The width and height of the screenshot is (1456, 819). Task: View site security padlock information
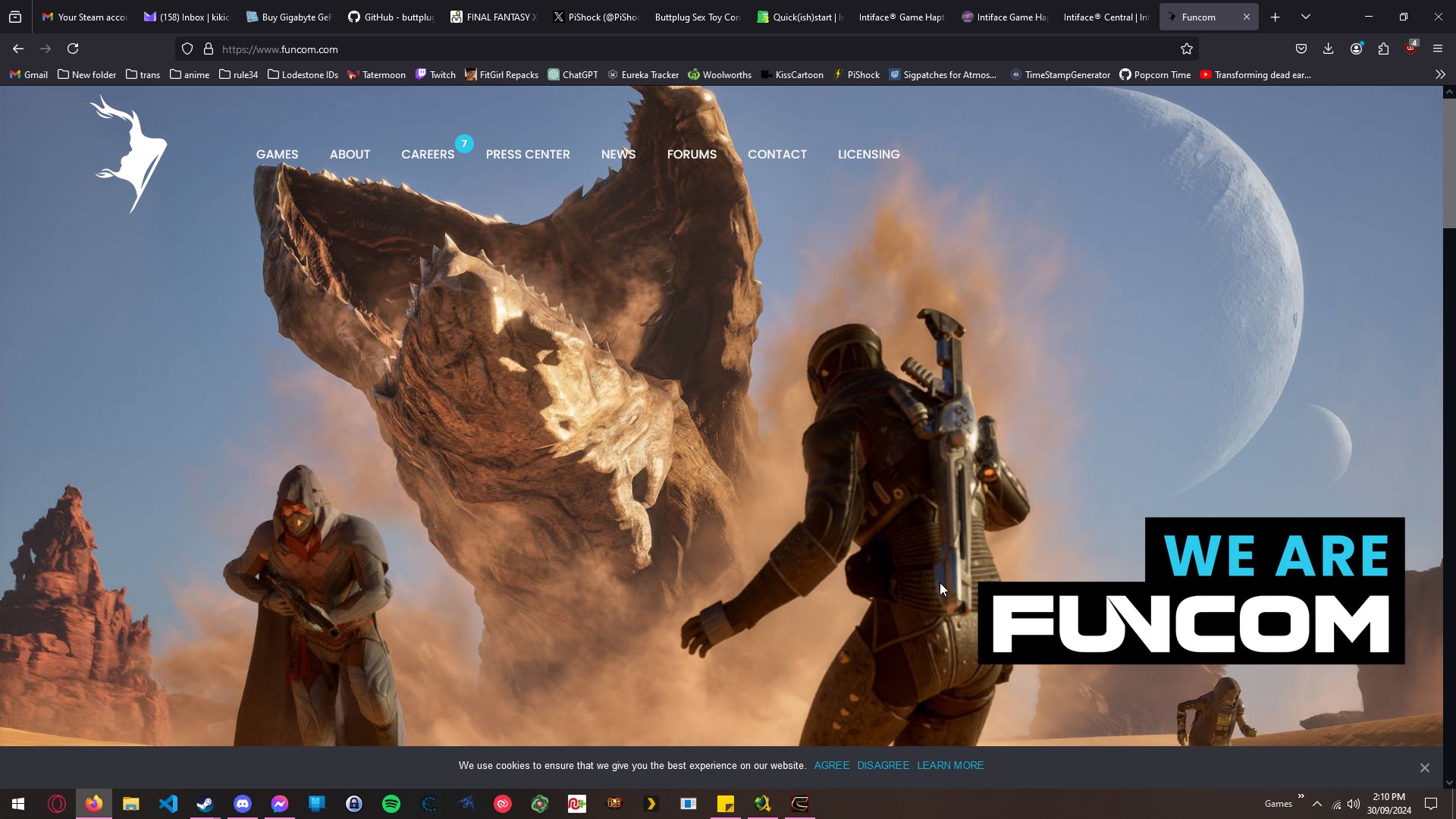coord(209,49)
